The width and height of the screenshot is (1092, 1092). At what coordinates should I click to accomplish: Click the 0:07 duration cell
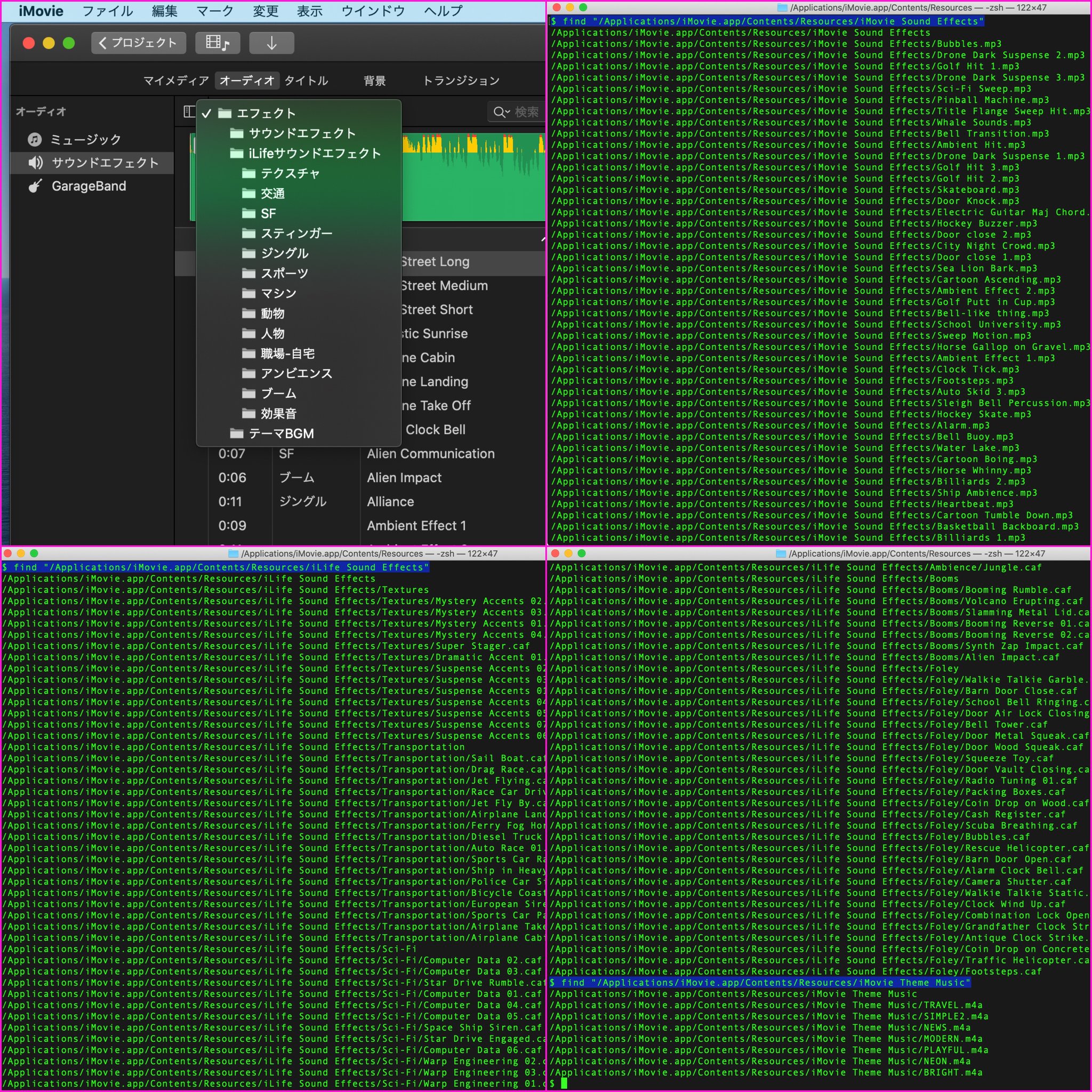point(232,454)
